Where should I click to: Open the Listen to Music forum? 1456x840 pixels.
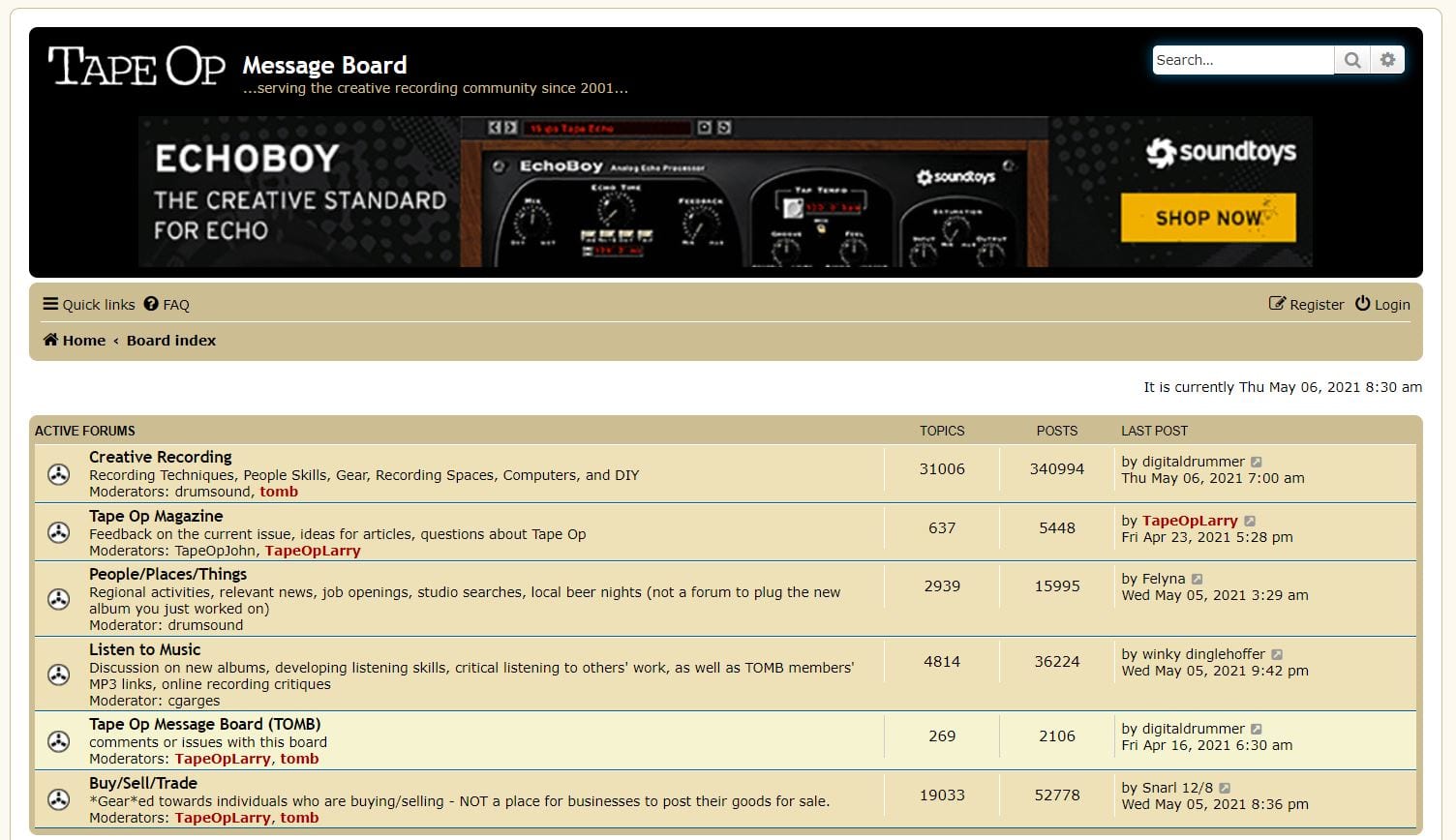pos(145,649)
